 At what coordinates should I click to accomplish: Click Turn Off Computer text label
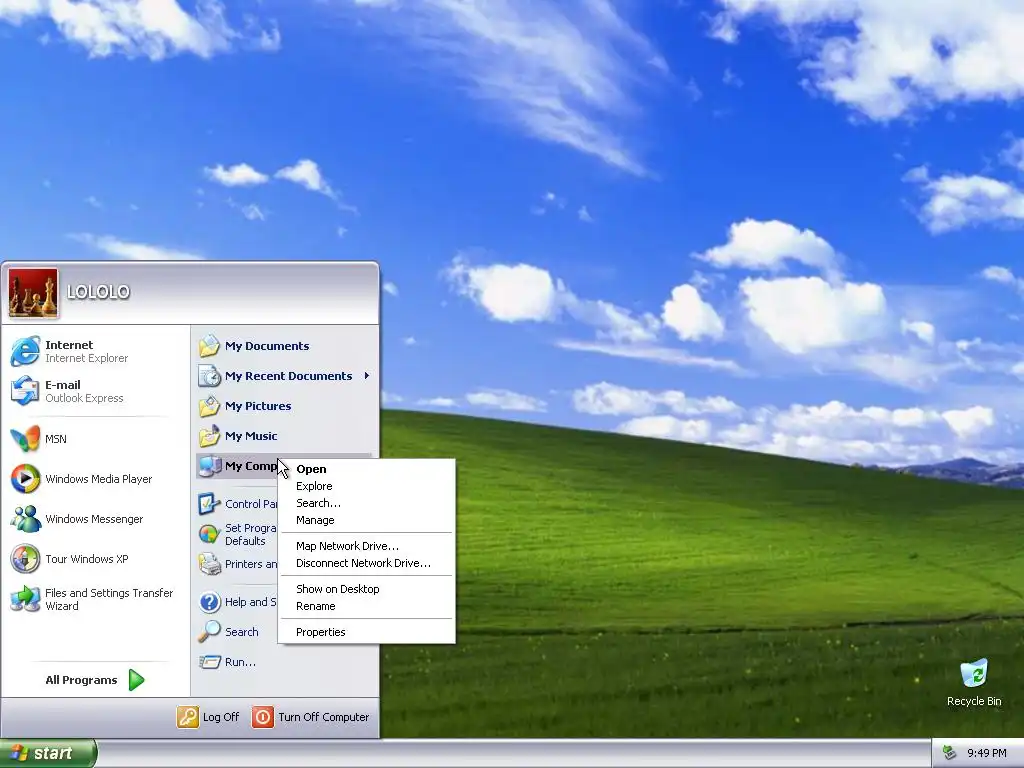(x=323, y=717)
